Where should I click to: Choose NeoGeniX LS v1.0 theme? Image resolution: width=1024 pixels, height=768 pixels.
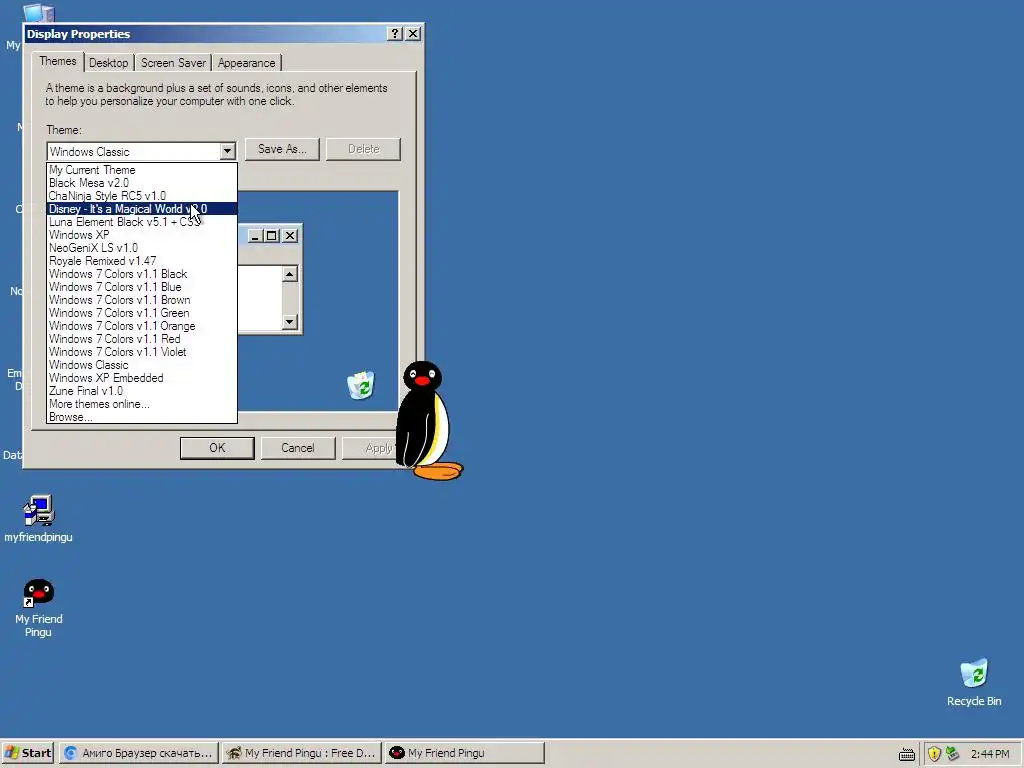pos(142,248)
